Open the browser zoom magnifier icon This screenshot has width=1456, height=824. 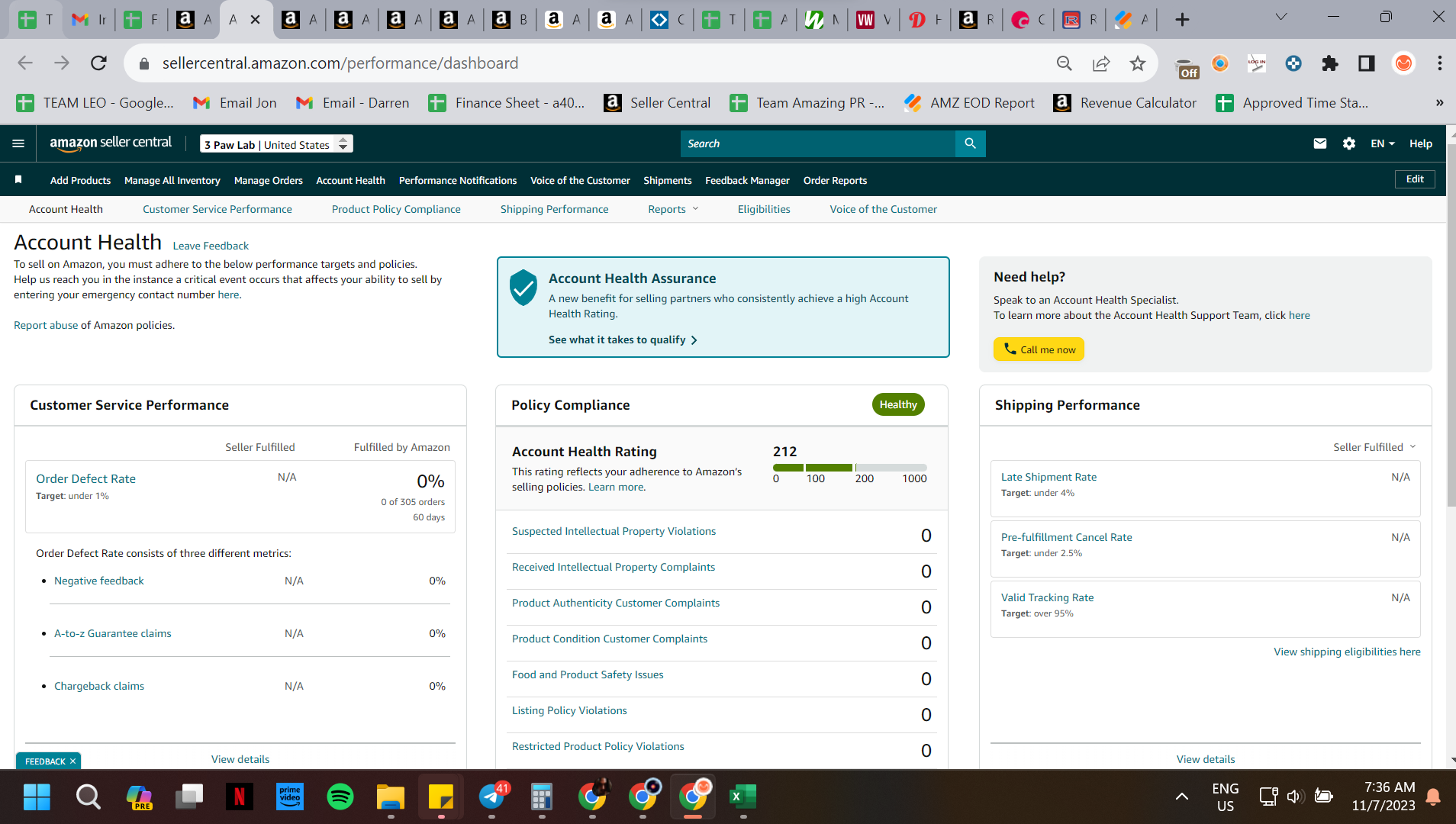(x=1064, y=63)
